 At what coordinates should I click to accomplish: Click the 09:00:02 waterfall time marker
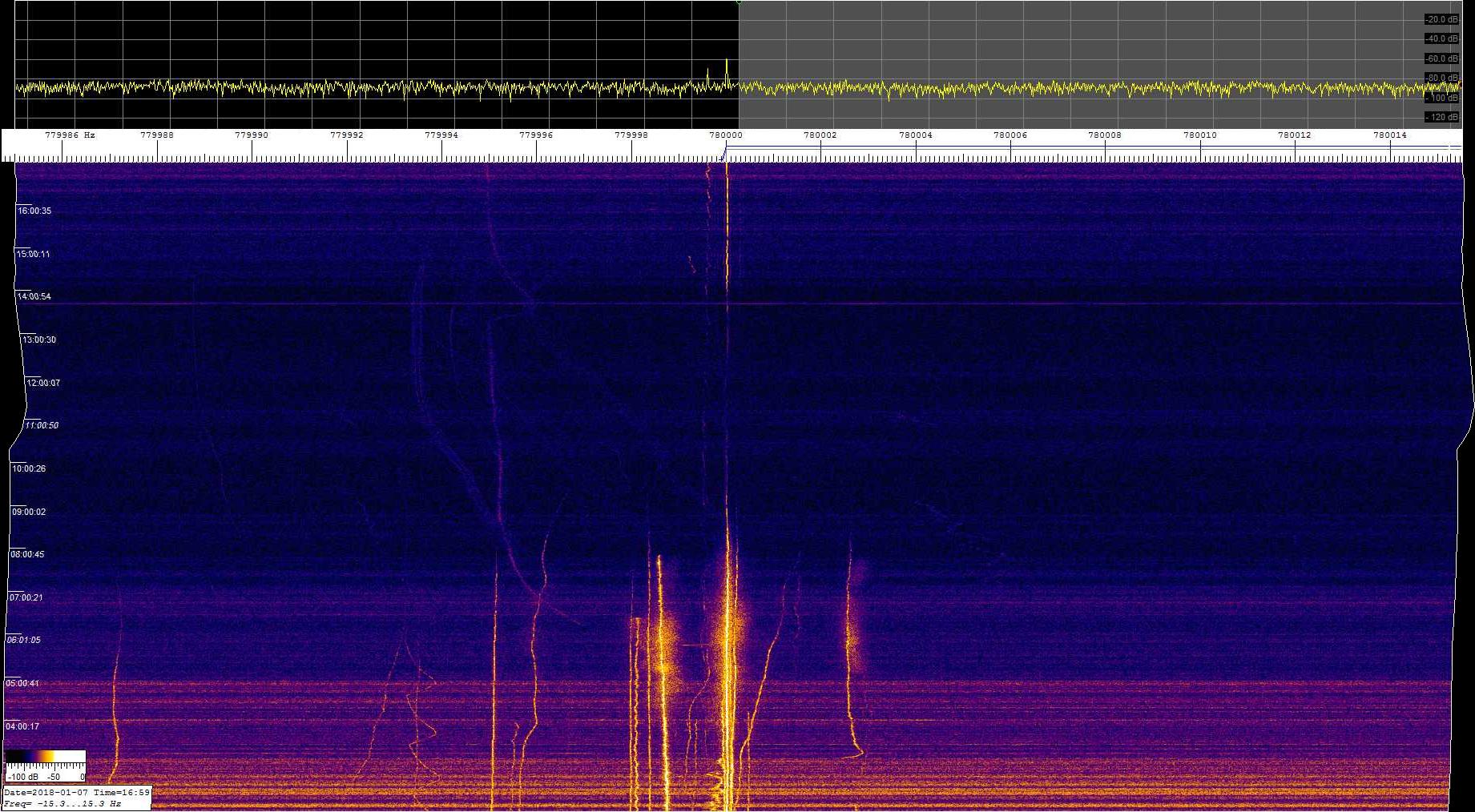pyautogui.click(x=29, y=512)
